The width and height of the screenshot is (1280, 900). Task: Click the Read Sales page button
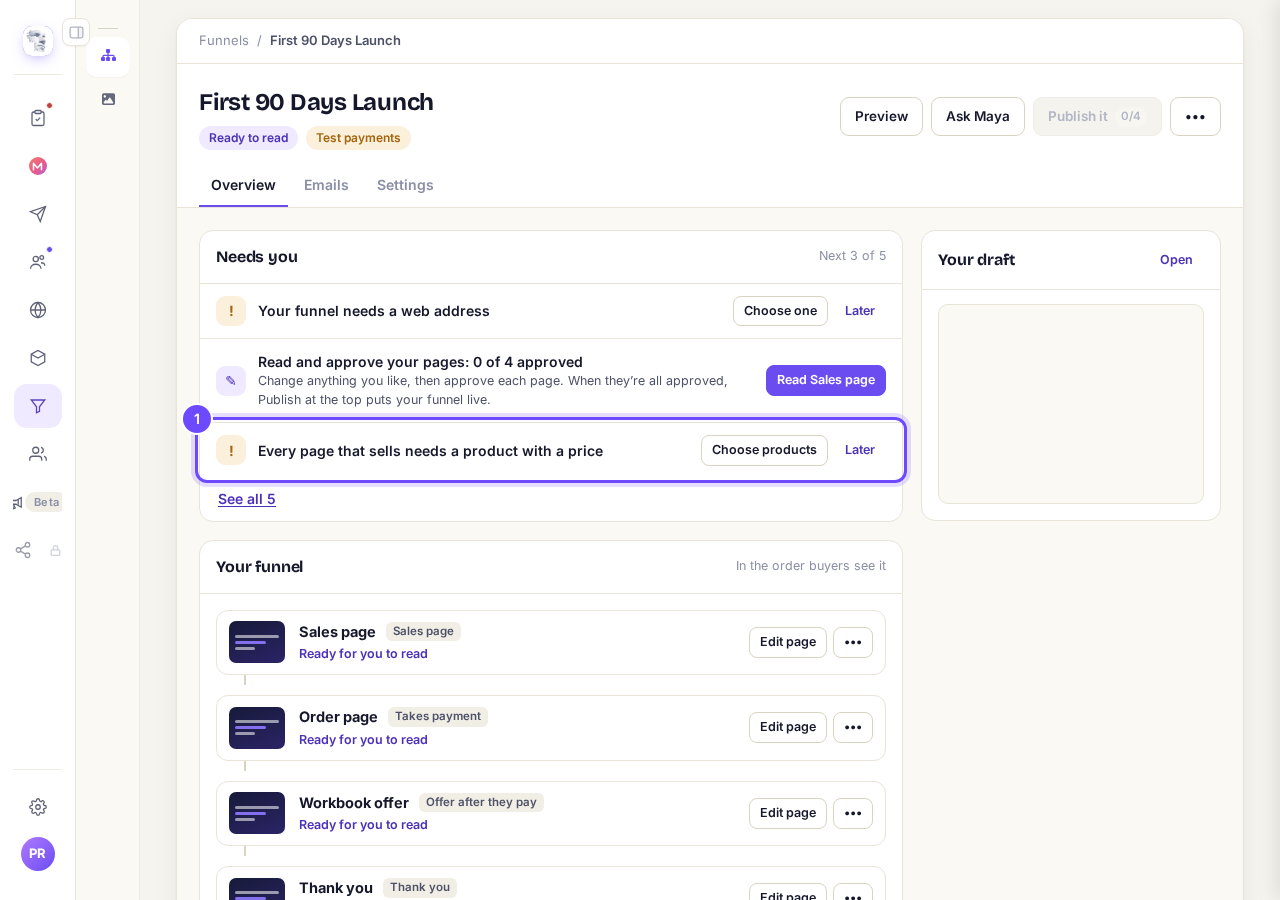(826, 380)
